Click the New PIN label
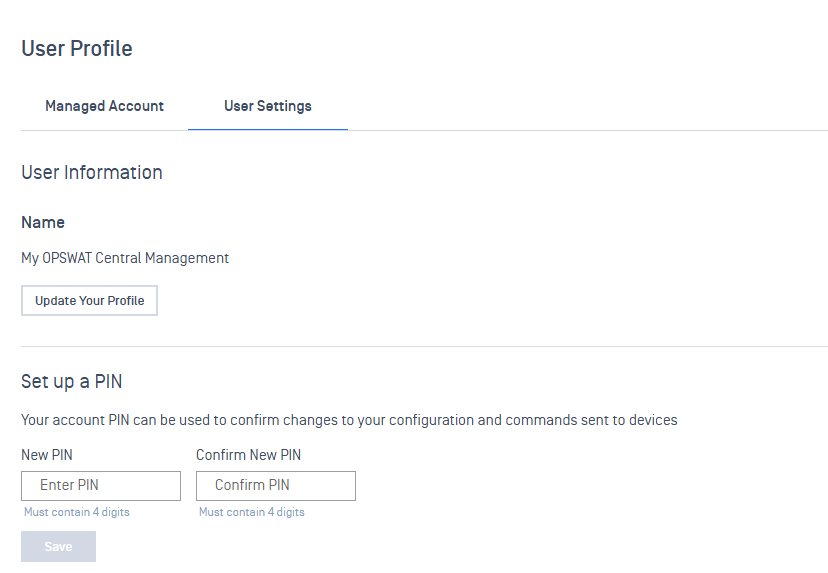828x573 pixels. (x=47, y=455)
